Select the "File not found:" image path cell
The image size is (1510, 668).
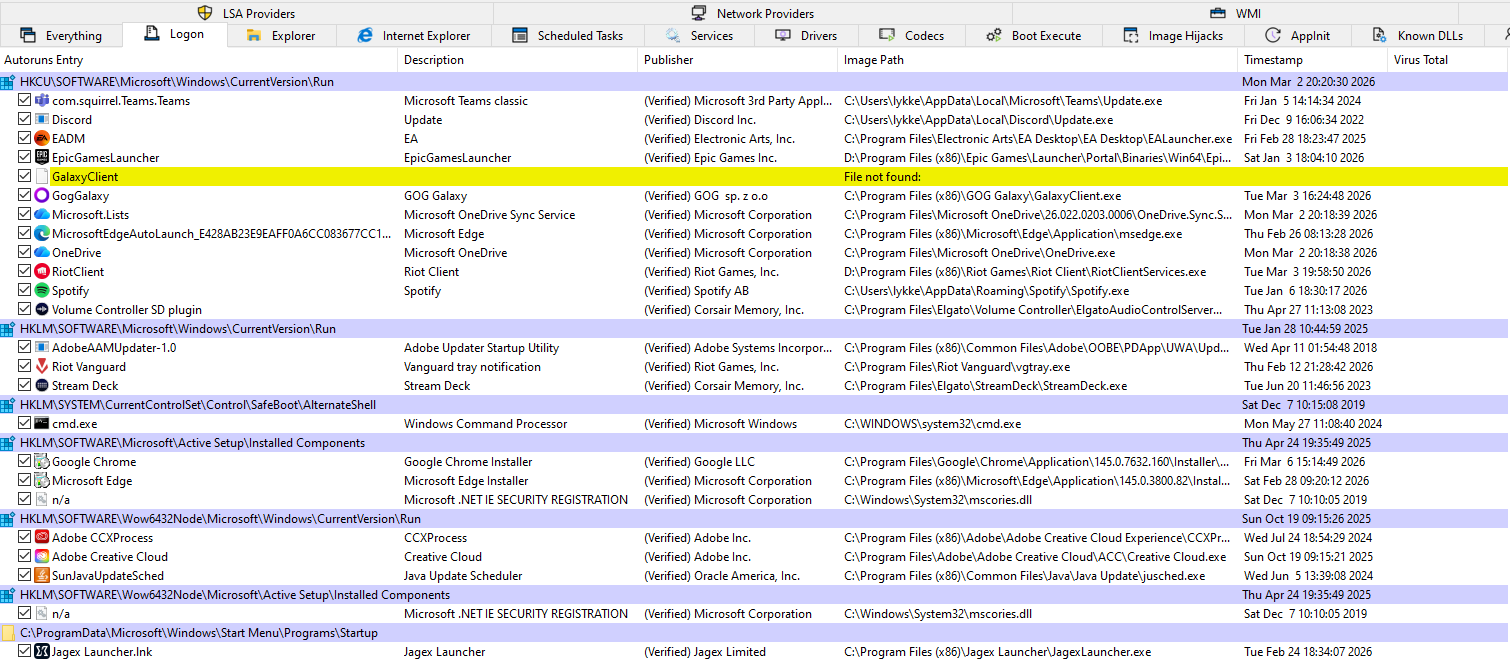click(x=882, y=177)
